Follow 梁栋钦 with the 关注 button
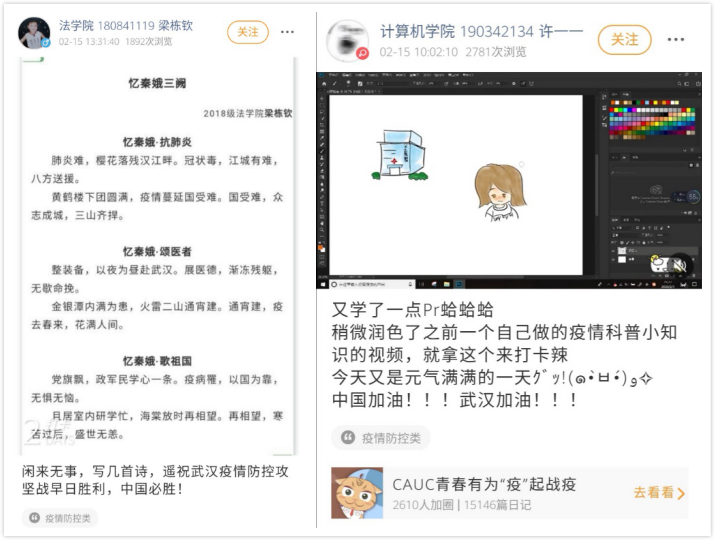Screen dimensions: 715x540 tap(248, 32)
